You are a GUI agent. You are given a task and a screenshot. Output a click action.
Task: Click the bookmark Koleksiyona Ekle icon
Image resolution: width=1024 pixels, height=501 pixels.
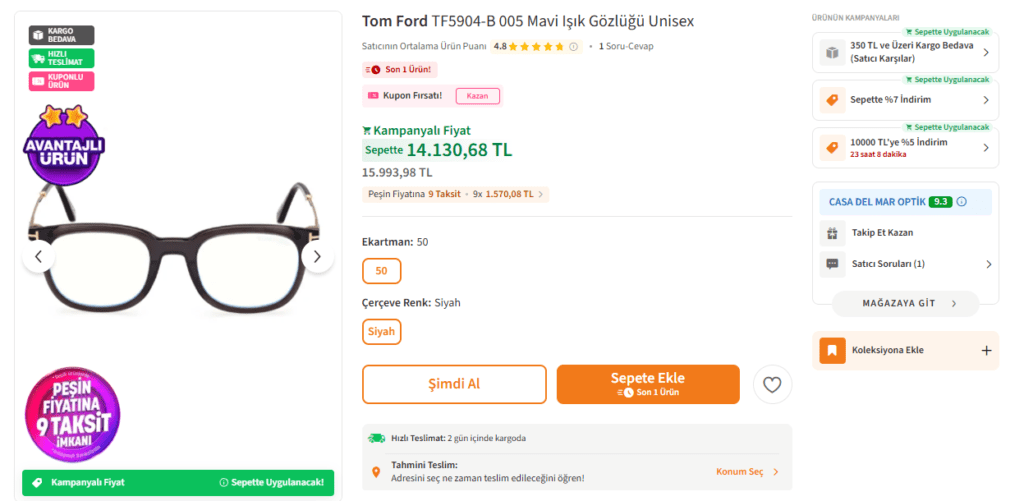click(x=830, y=350)
